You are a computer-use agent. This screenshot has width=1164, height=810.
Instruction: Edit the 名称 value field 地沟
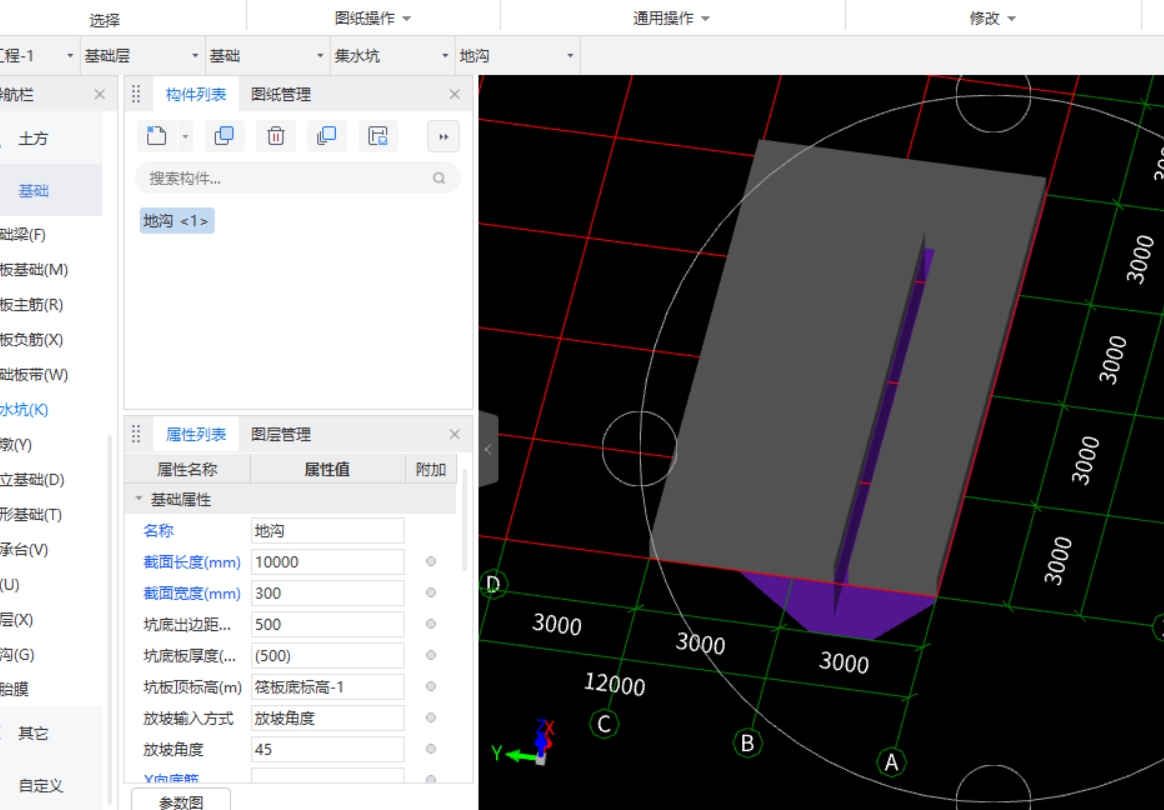point(327,531)
